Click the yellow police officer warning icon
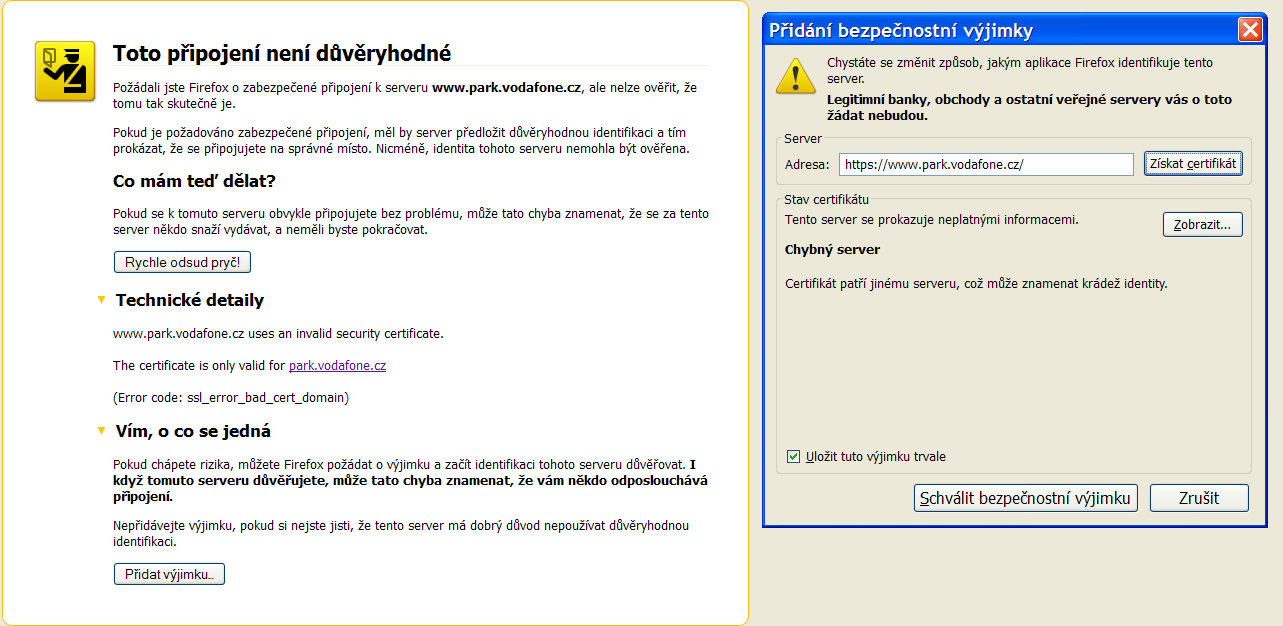This screenshot has height=626, width=1283. point(65,71)
